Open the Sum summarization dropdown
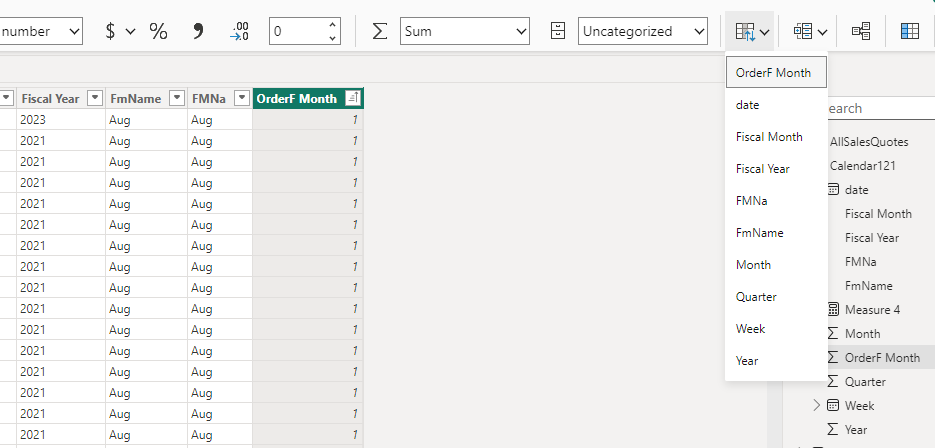Image resolution: width=935 pixels, height=448 pixels. (465, 32)
